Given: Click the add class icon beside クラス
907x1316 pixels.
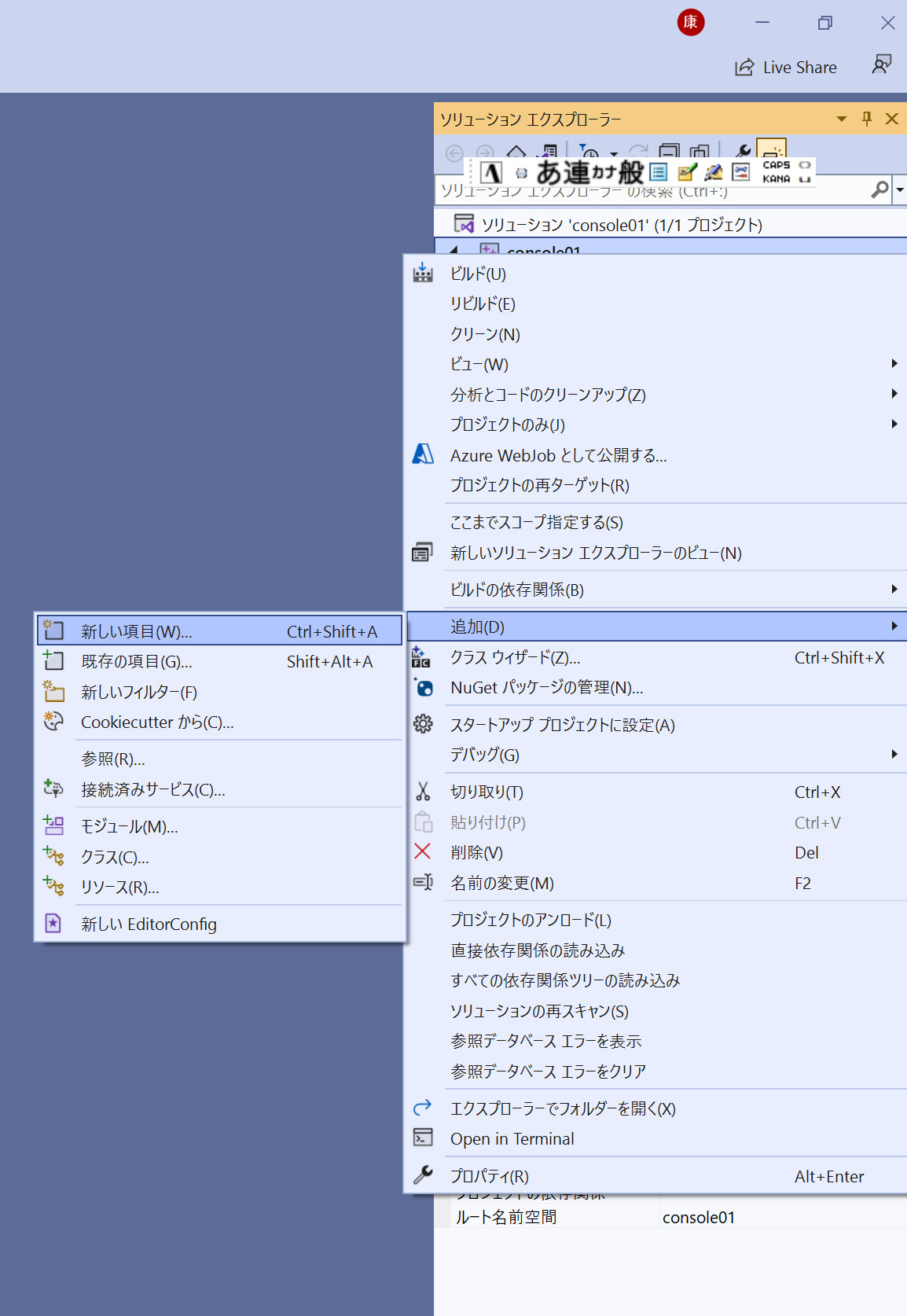Looking at the screenshot, I should click(53, 856).
